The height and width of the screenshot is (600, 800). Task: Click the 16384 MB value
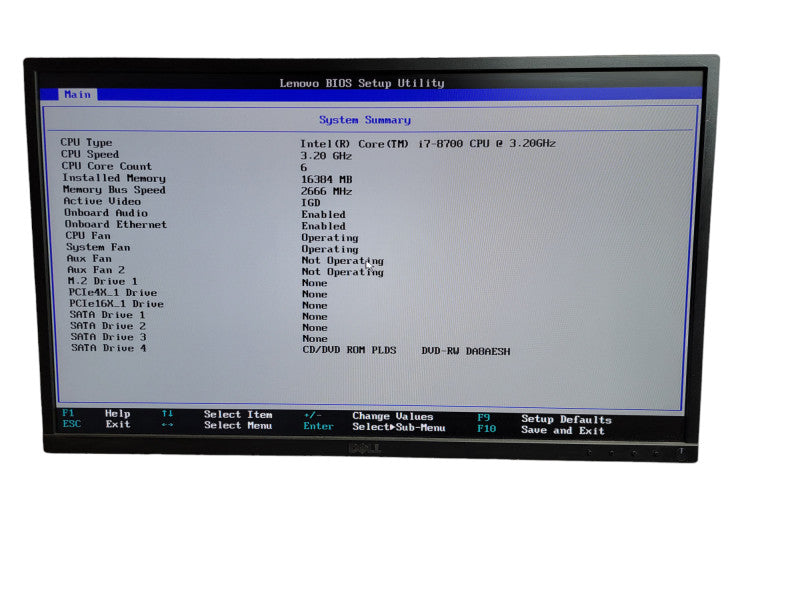pyautogui.click(x=327, y=179)
